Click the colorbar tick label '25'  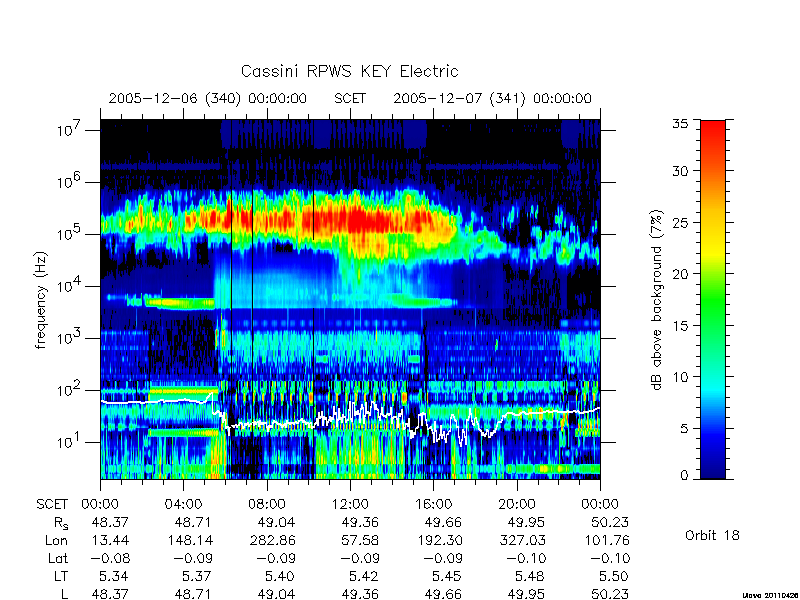coord(680,222)
